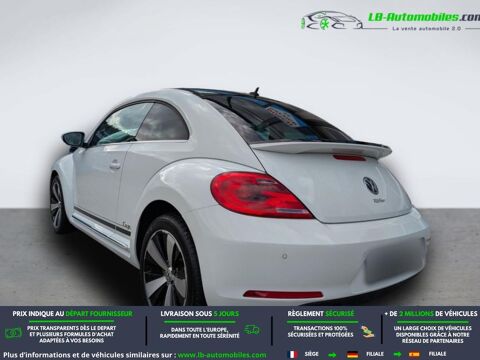Screen dimensions: 480x360
Task: Click the 'La vente automobile 2.0' tagline
Action: (x=427, y=29)
